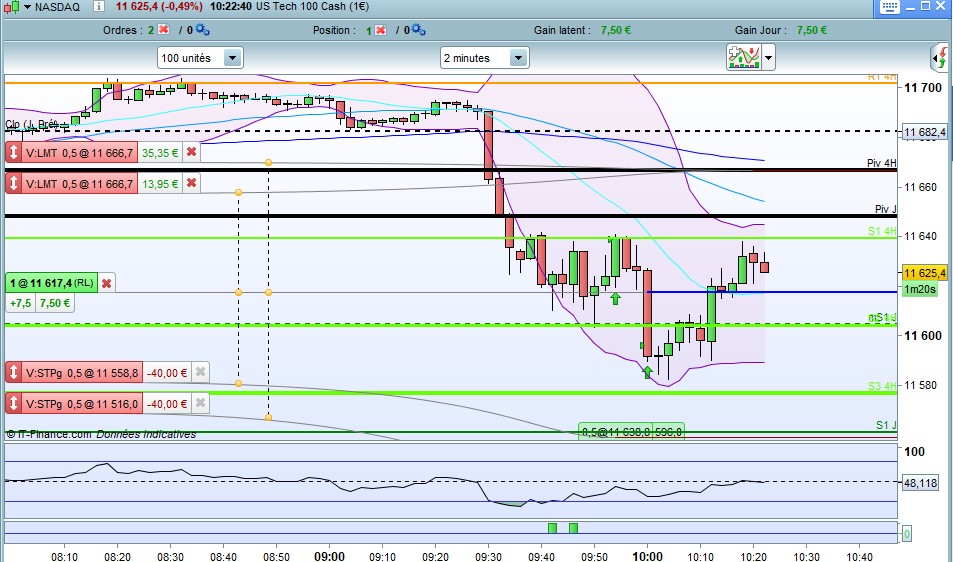Screen dimensions: 953x562
Task: Click the +7,5 points gain box
Action: [21, 303]
